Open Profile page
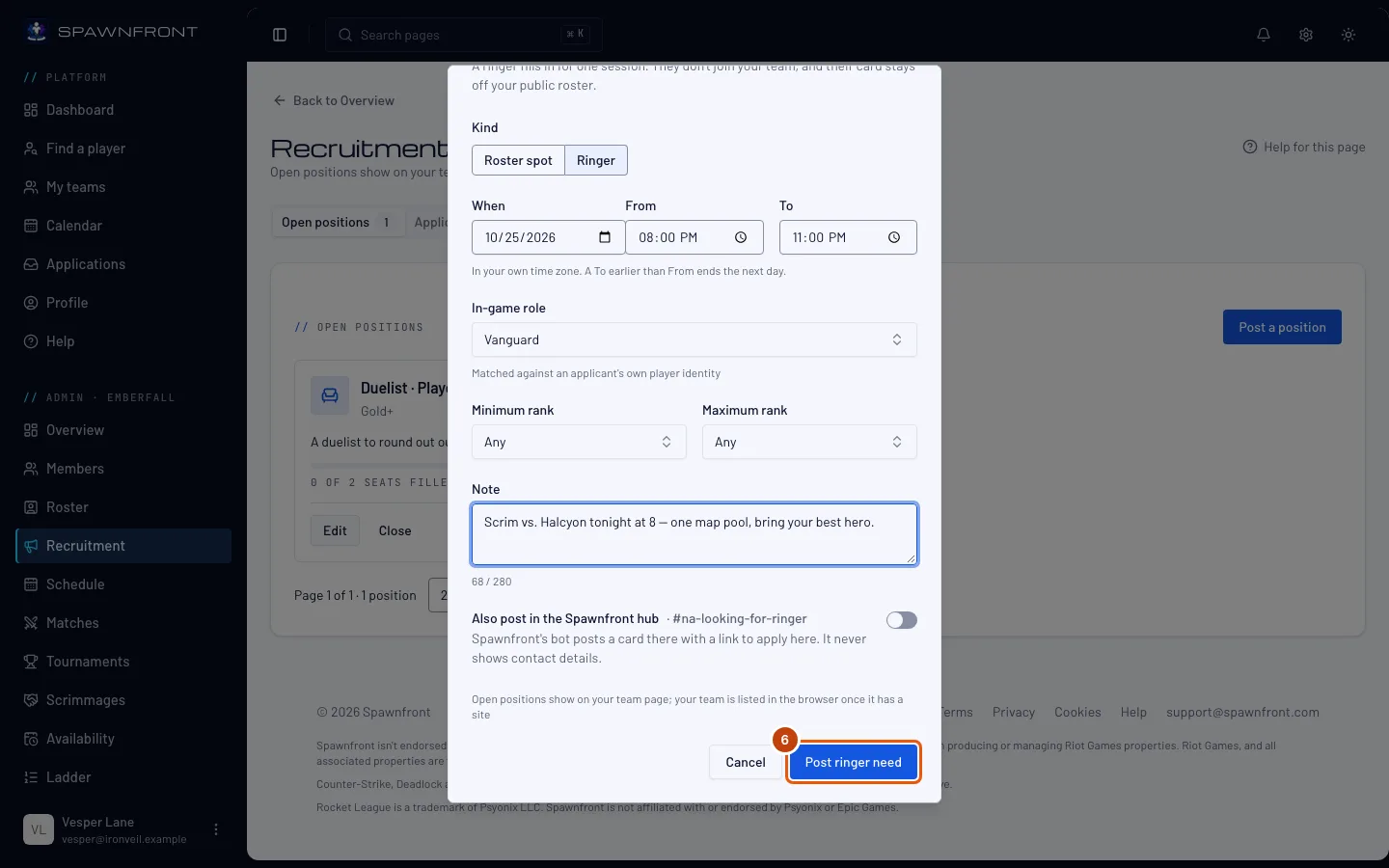The width and height of the screenshot is (1389, 868). [123, 303]
